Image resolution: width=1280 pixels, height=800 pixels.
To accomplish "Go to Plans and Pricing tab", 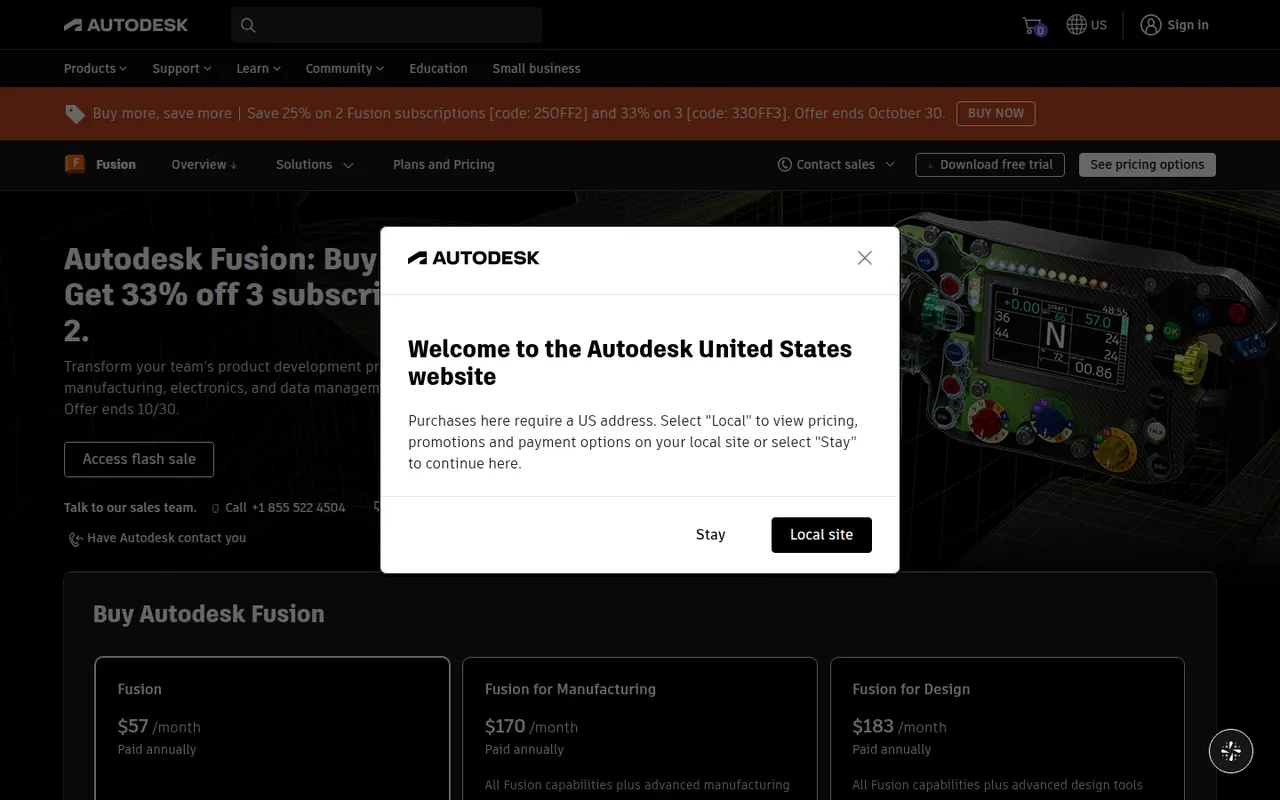I will coord(444,164).
